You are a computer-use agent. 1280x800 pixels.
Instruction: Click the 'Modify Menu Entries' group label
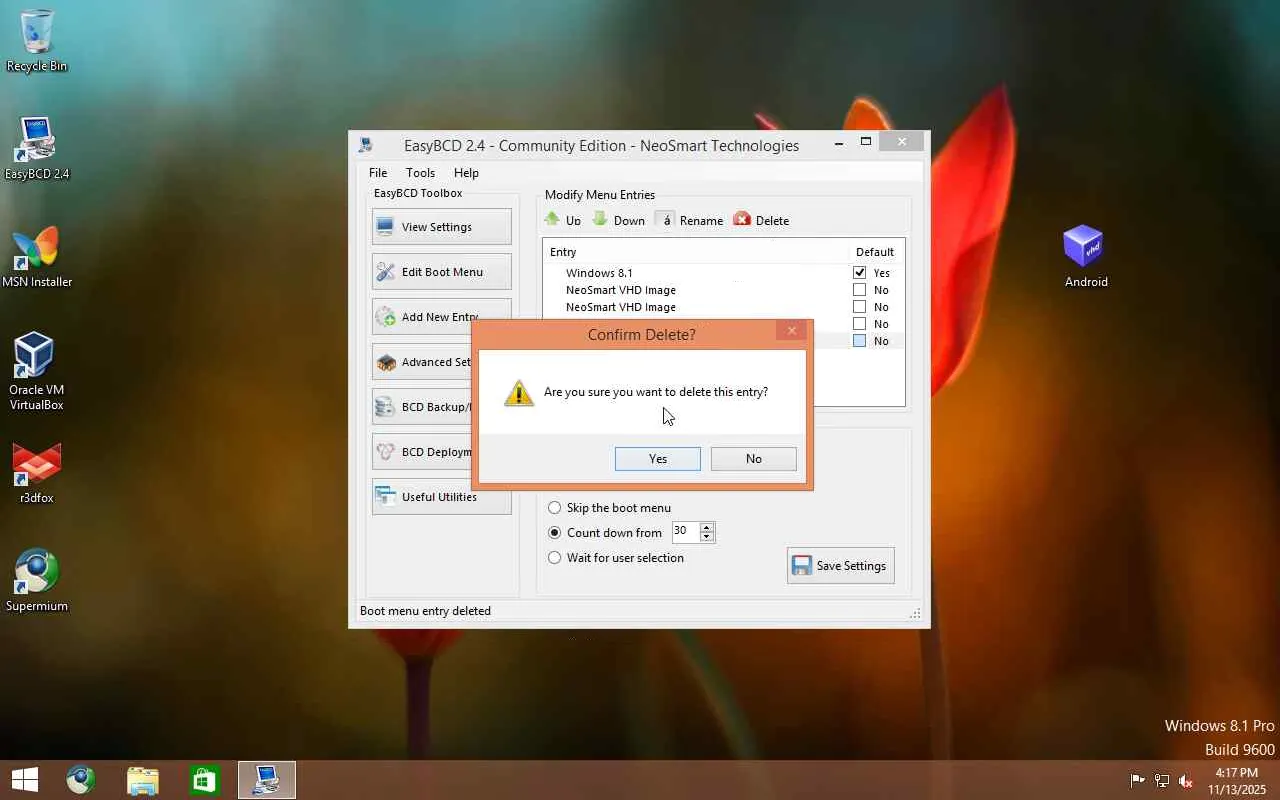[600, 195]
